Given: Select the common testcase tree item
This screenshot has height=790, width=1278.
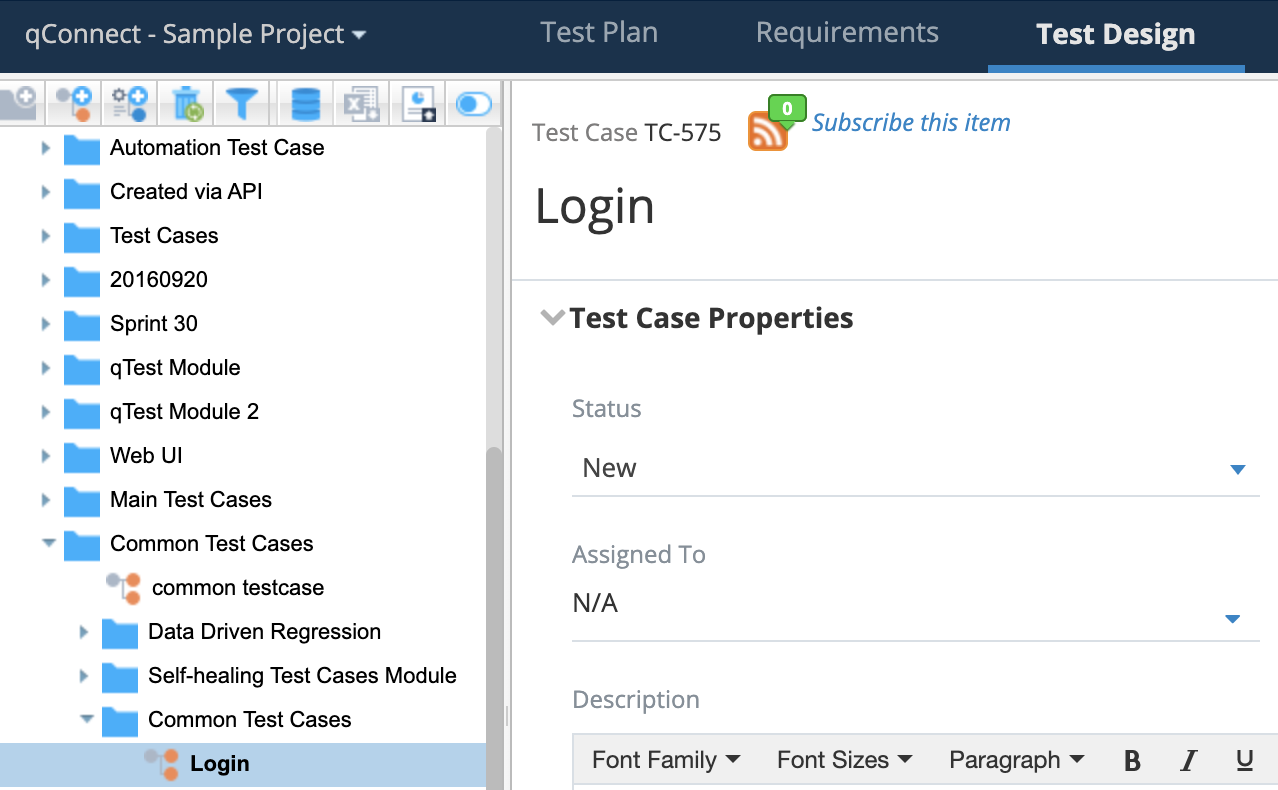Looking at the screenshot, I should point(237,588).
